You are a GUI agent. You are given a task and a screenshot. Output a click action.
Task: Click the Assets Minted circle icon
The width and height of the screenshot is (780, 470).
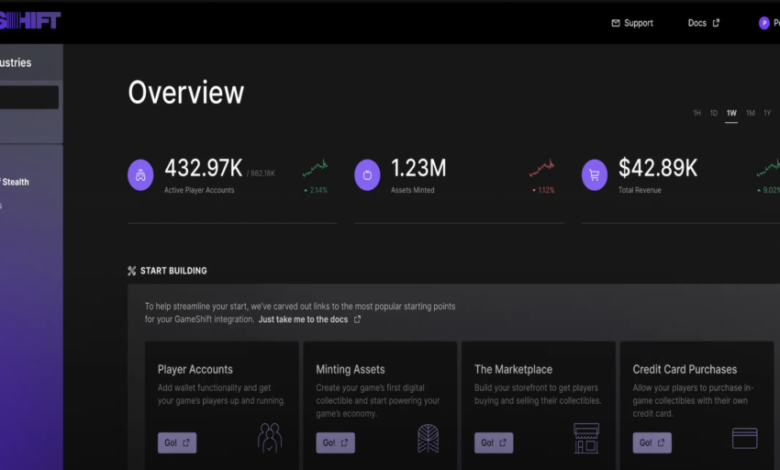click(x=367, y=174)
